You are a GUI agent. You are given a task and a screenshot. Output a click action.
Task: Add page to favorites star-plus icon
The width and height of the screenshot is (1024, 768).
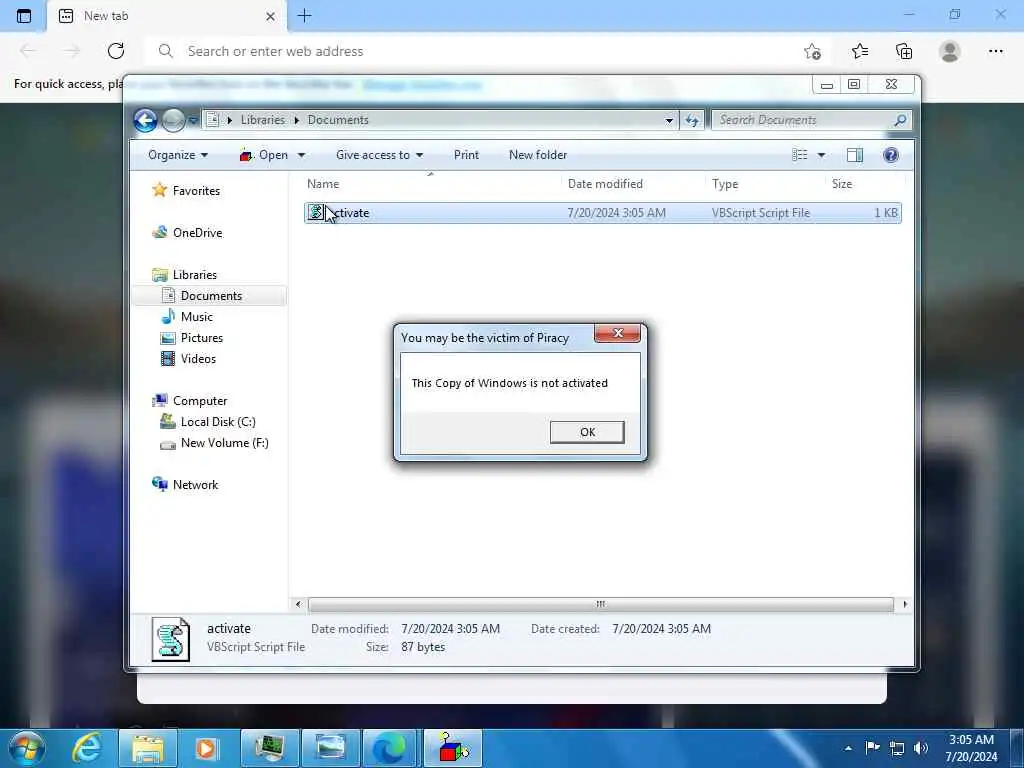[812, 51]
